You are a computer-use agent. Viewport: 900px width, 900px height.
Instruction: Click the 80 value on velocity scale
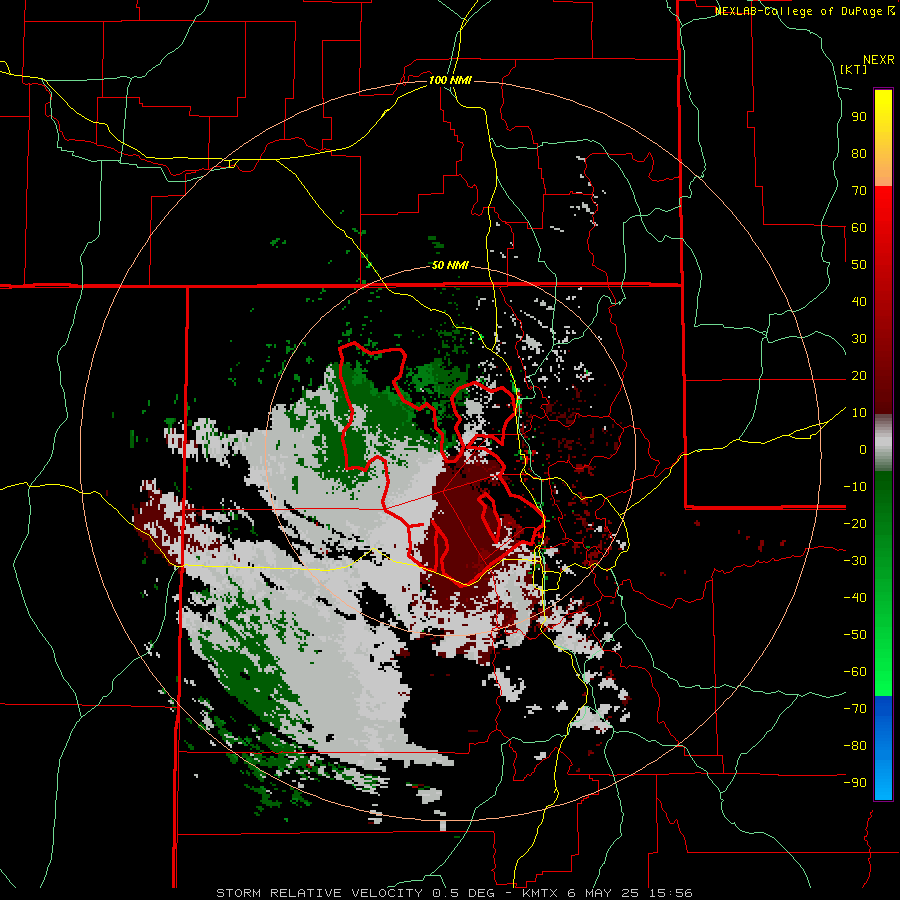pyautogui.click(x=859, y=154)
